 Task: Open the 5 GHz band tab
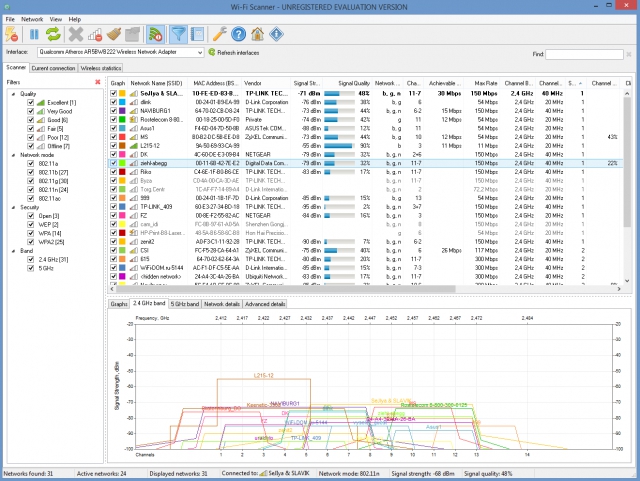pos(184,304)
